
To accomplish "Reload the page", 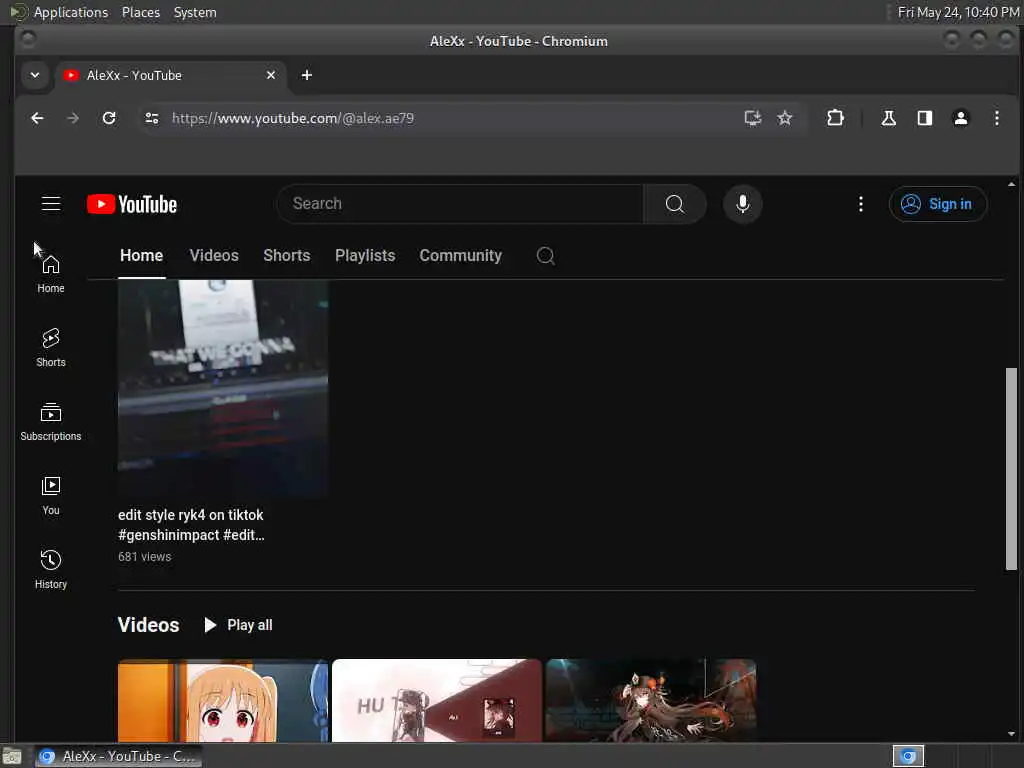I will (109, 118).
